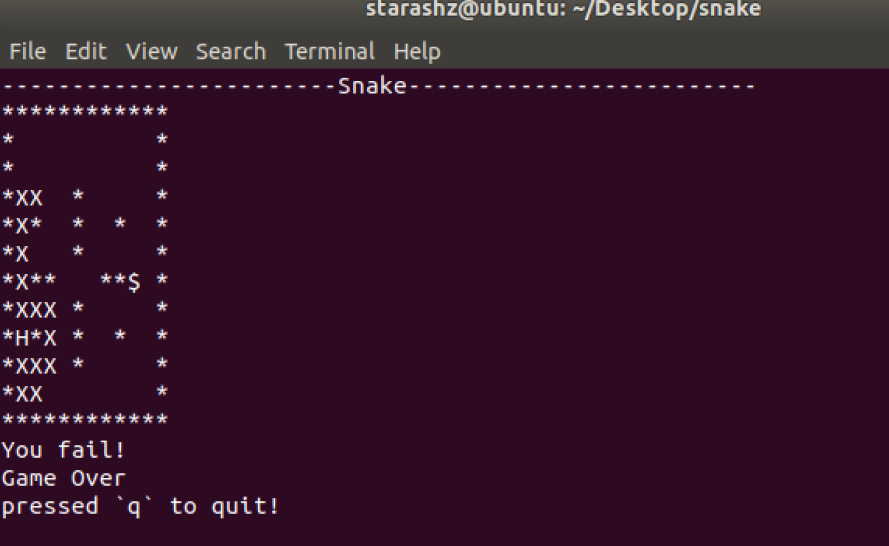Click the word "pressed" in the quit prompt
Image resolution: width=889 pixels, height=546 pixels.
(50, 506)
